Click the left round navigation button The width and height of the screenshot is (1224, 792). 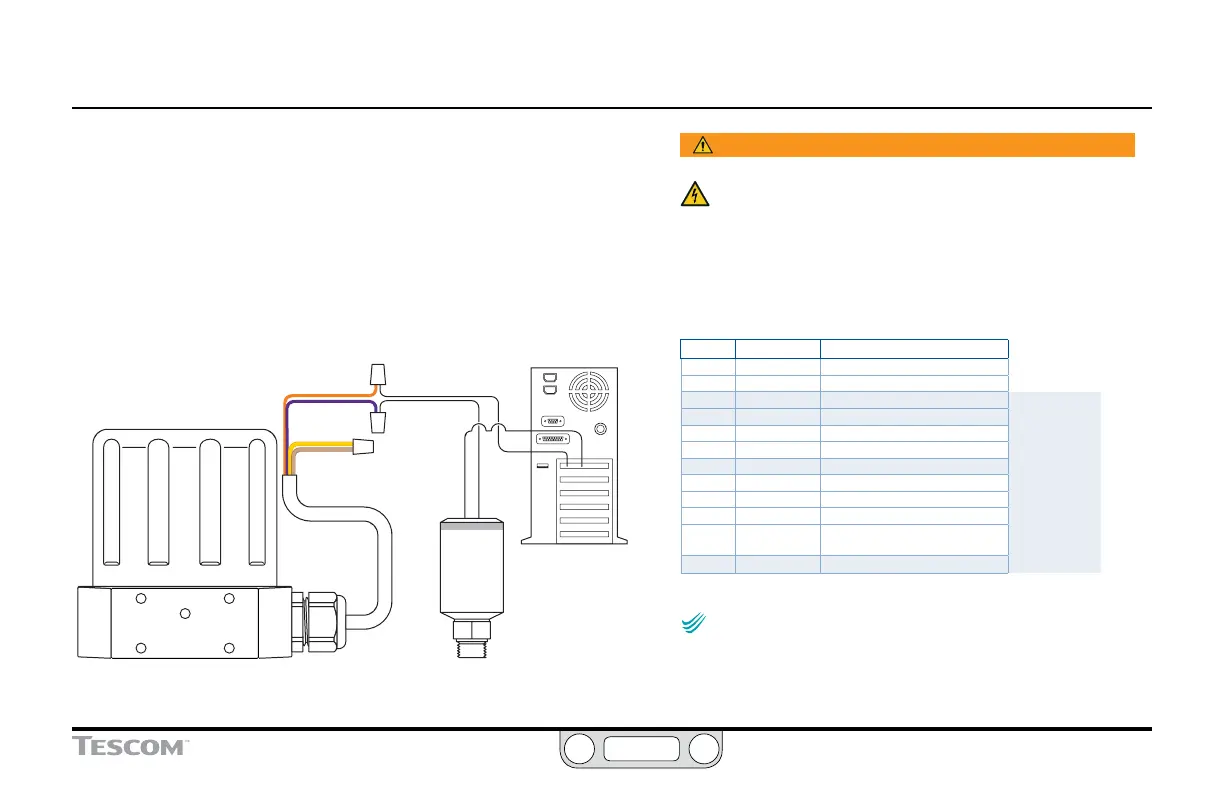[577, 749]
